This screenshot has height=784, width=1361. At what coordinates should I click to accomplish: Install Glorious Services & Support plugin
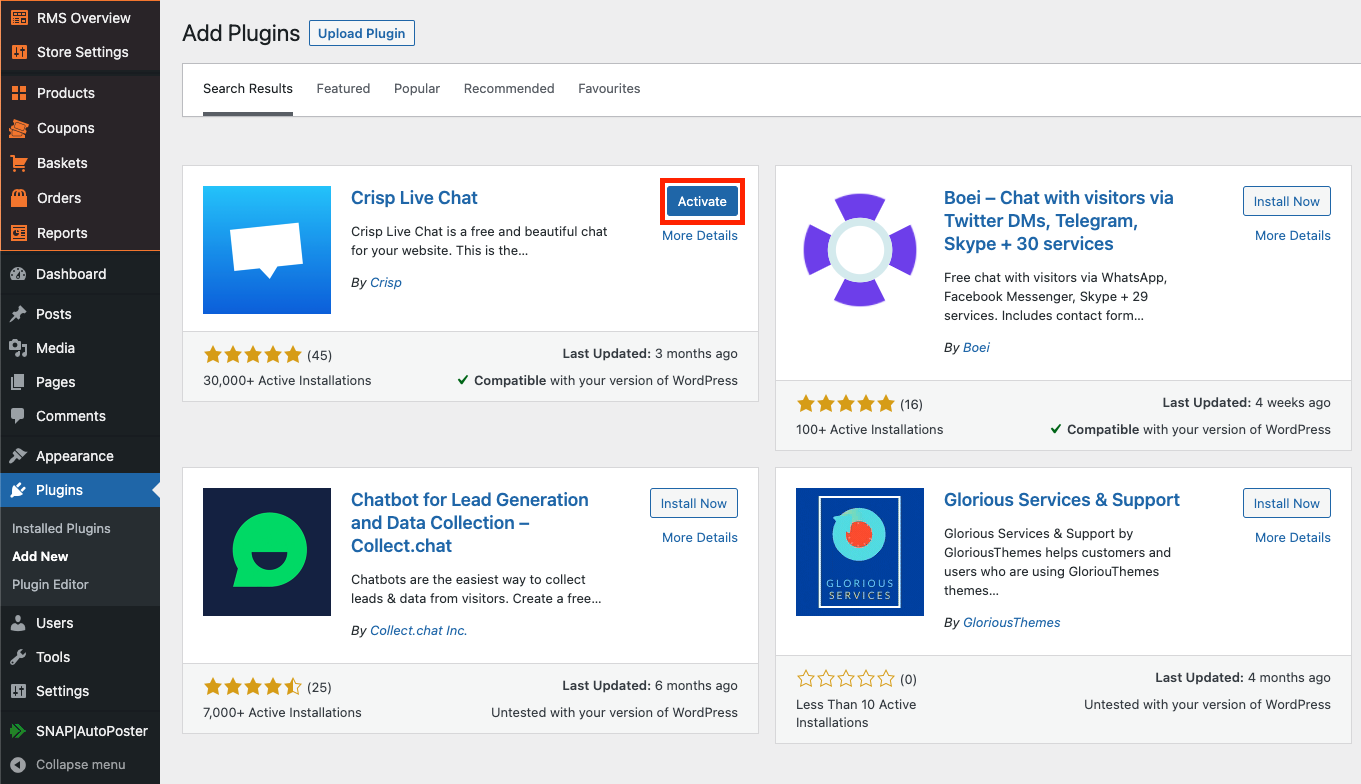[1287, 503]
